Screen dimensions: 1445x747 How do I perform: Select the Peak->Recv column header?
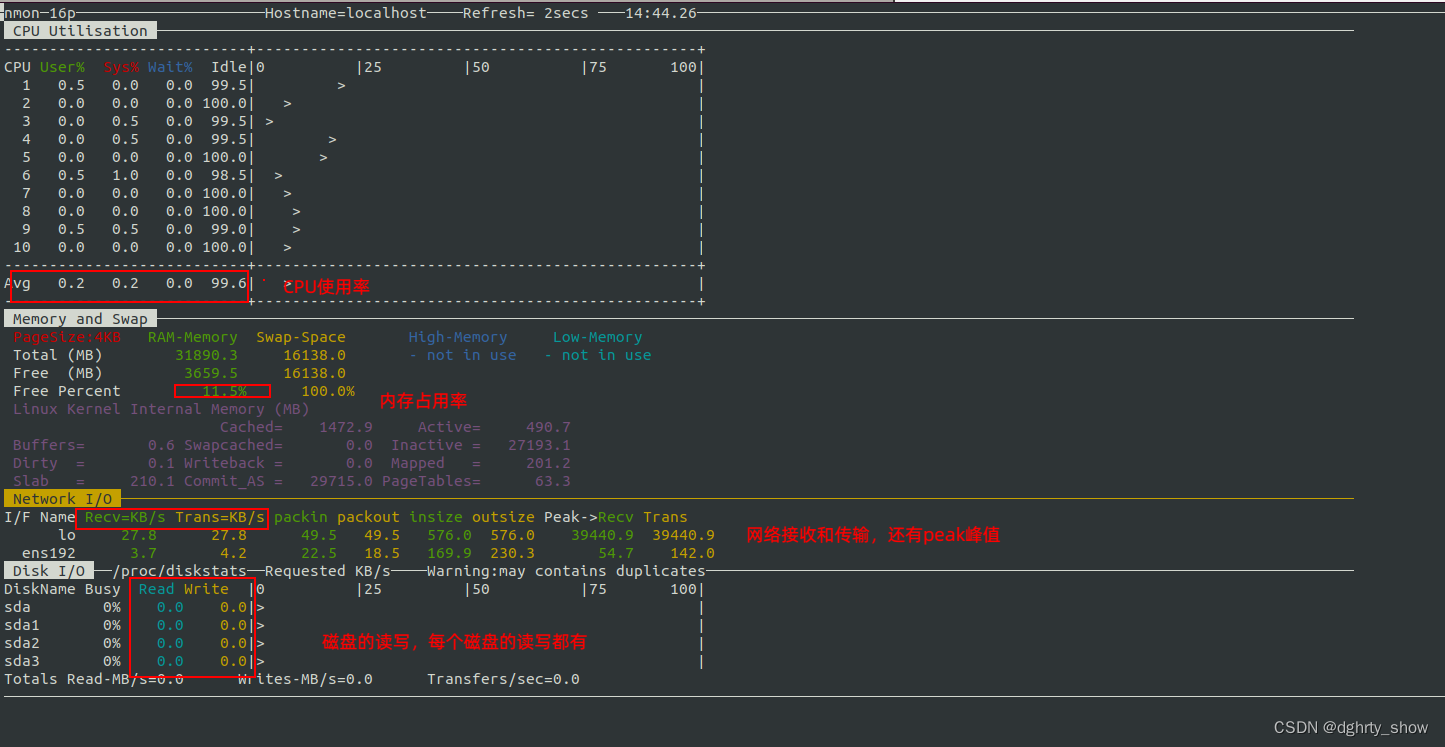coord(588,517)
